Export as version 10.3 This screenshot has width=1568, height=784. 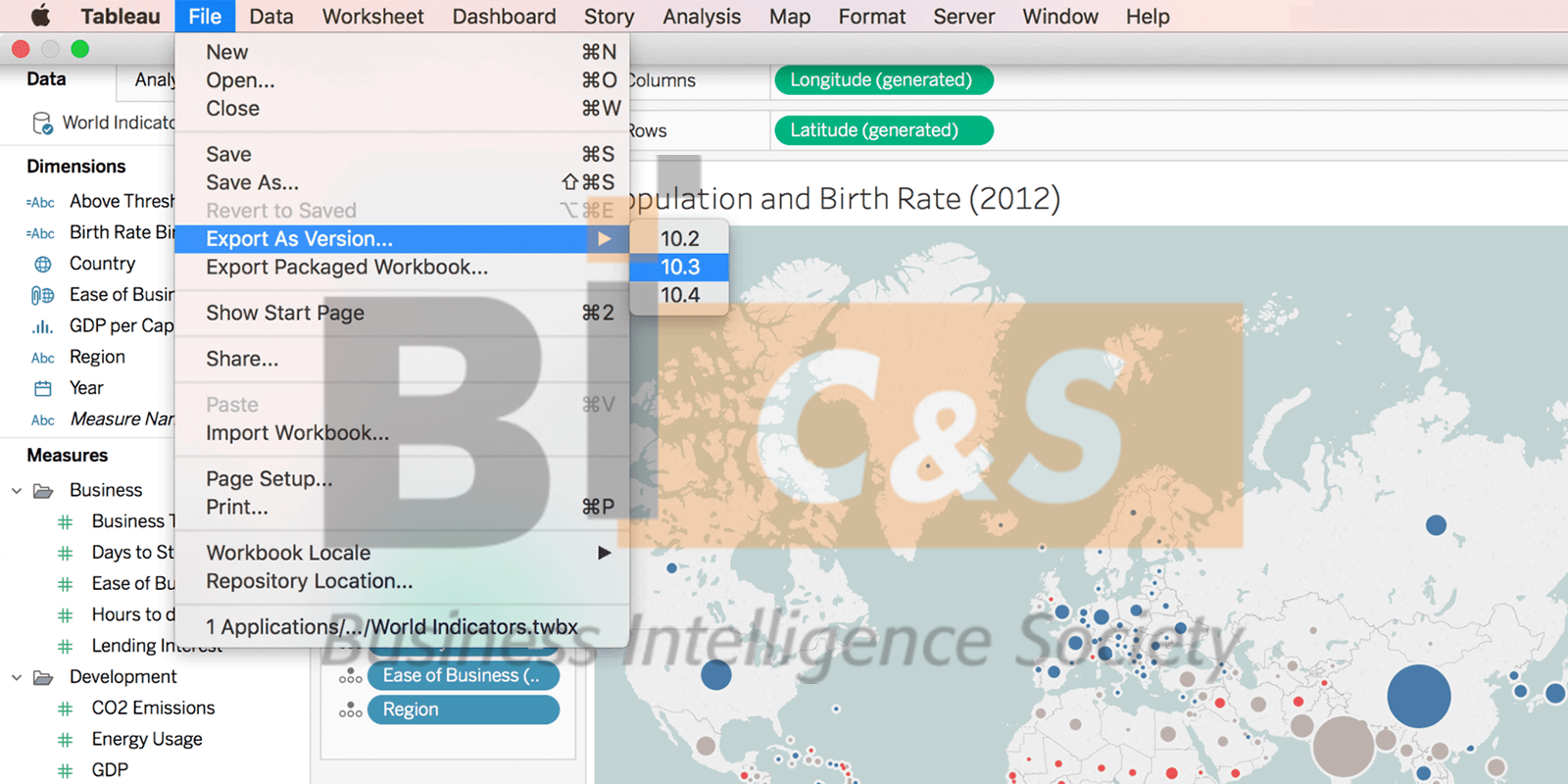coord(679,268)
